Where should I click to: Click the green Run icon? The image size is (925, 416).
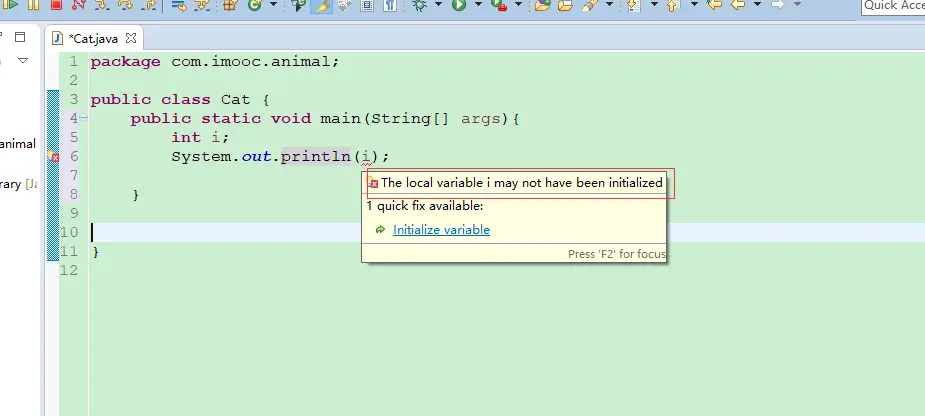[x=459, y=5]
